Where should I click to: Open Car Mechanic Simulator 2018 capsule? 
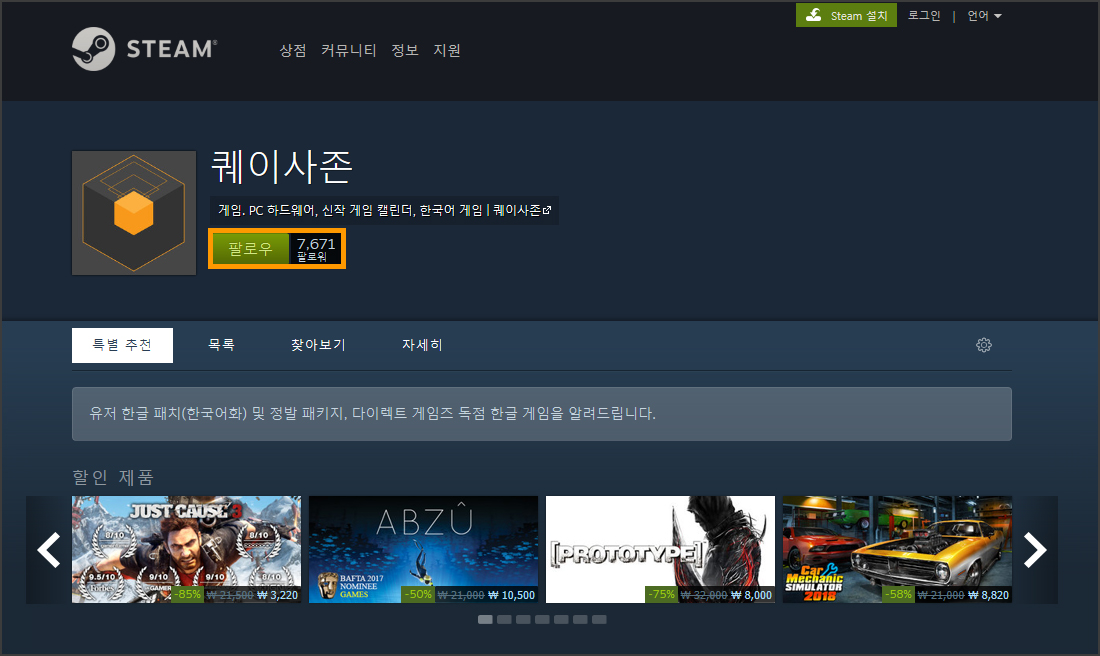(897, 549)
